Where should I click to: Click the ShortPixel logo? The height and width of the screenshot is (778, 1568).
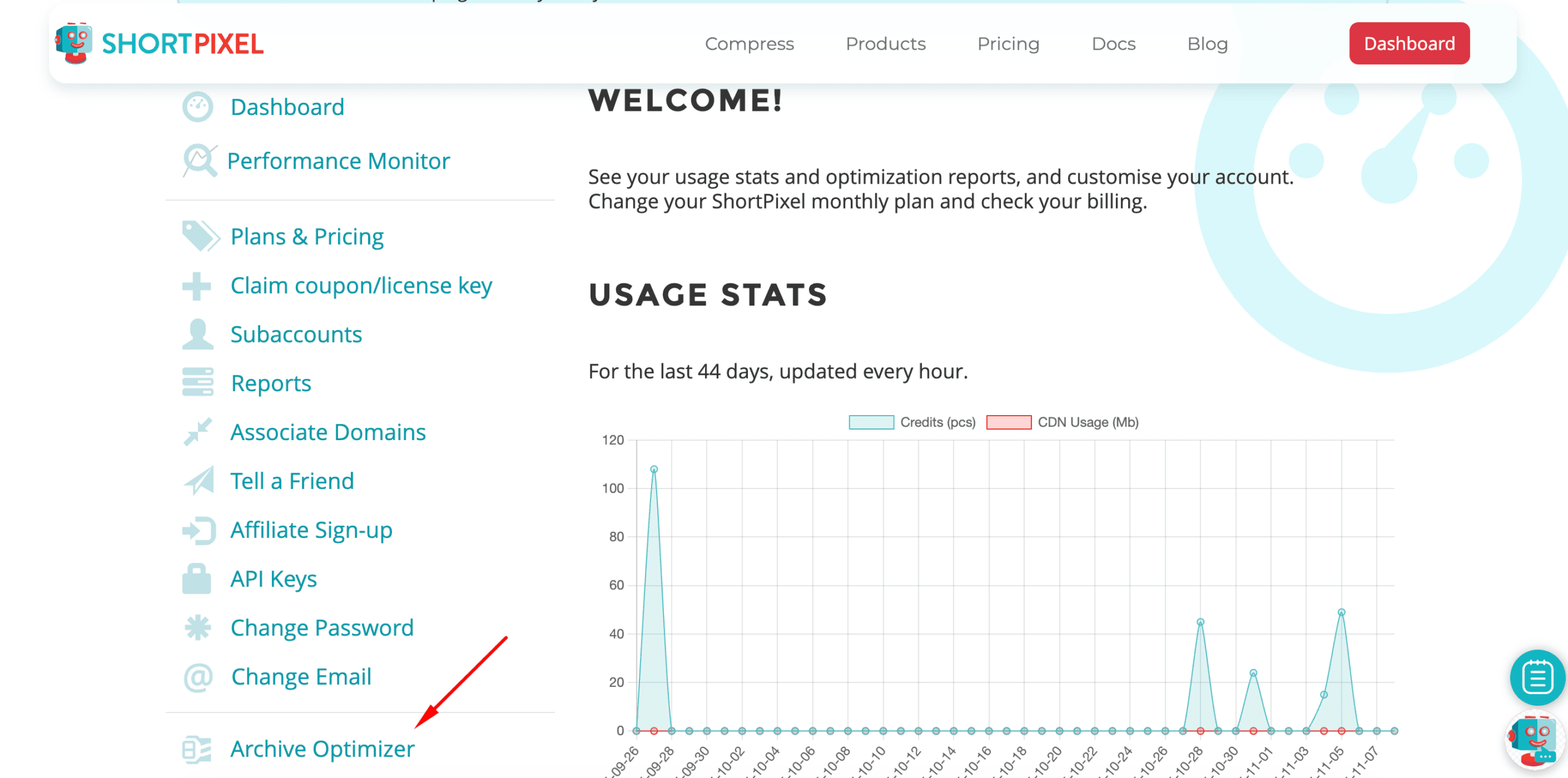158,43
